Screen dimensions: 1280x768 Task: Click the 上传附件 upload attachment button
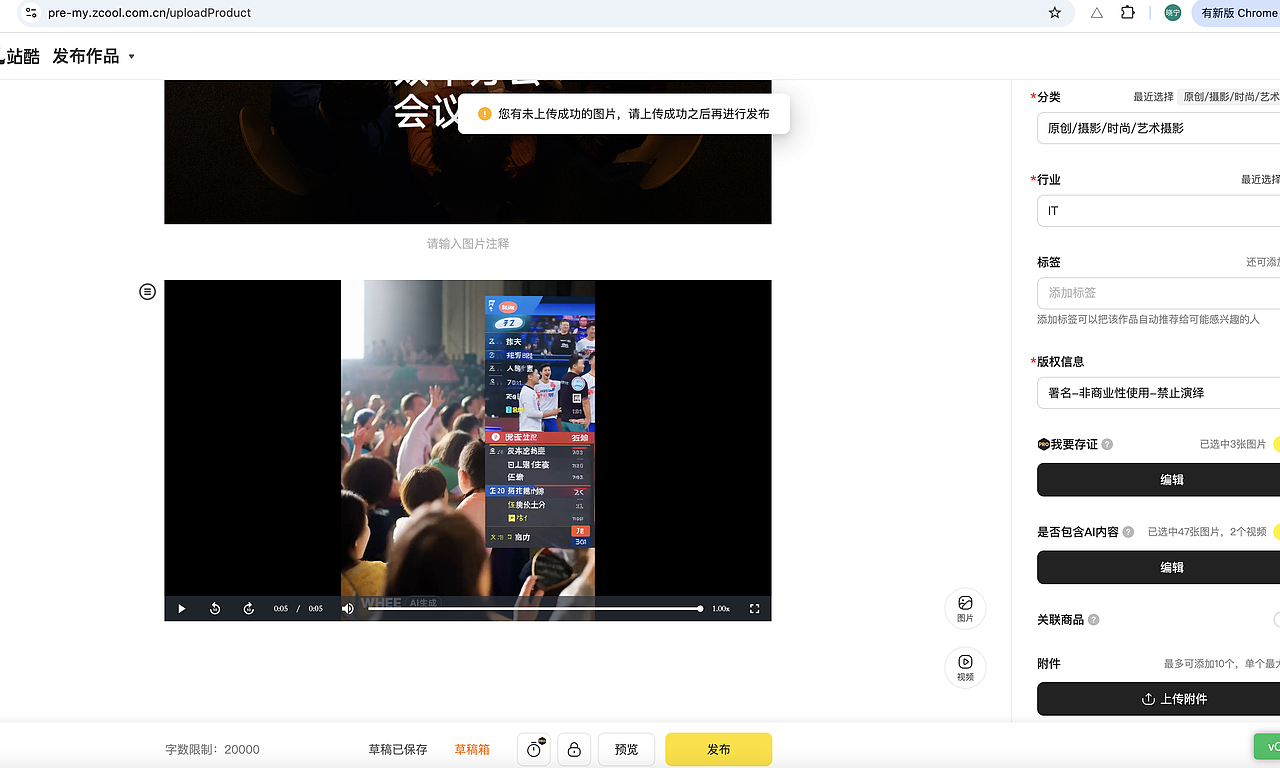(x=1160, y=699)
